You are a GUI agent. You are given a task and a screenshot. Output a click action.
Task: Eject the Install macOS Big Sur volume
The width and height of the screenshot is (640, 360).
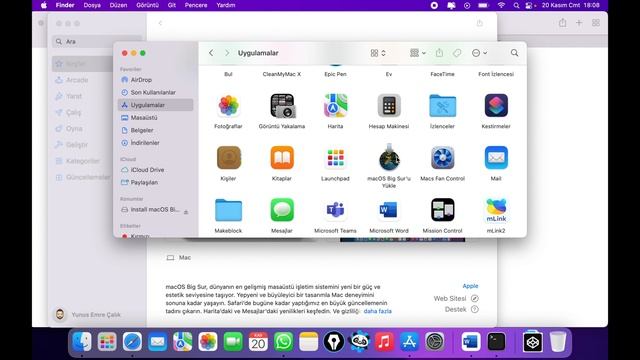[186, 212]
